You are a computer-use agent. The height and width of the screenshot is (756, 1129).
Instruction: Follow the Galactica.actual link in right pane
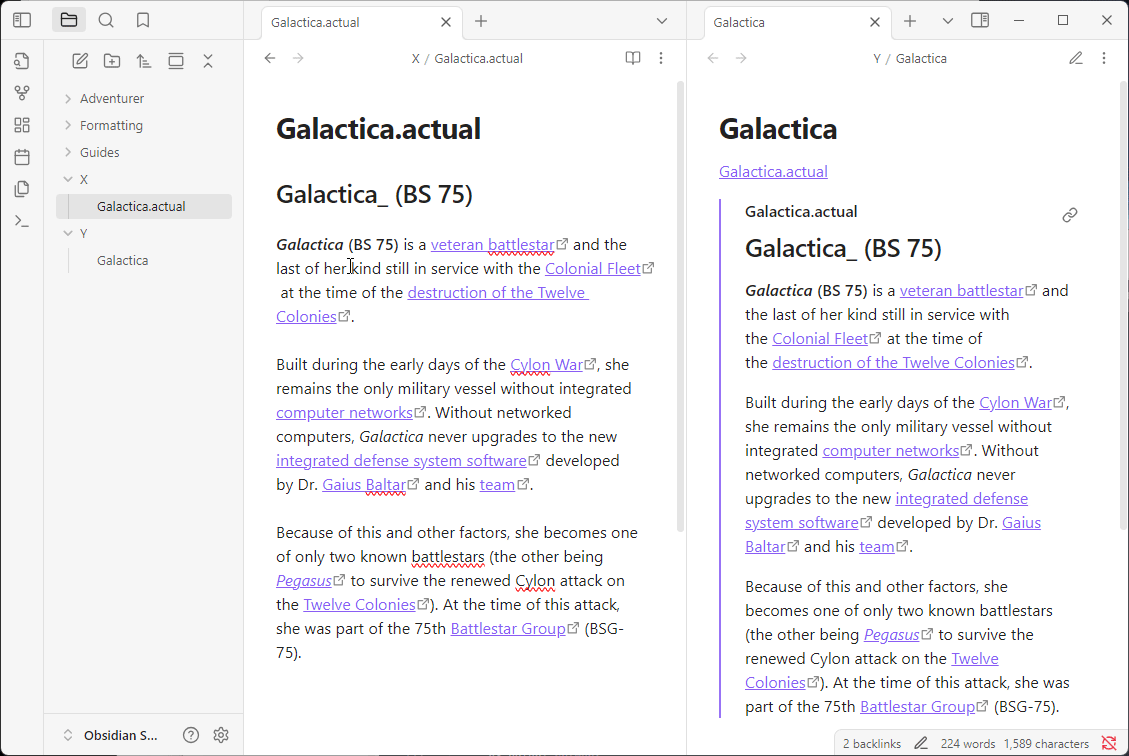(773, 171)
